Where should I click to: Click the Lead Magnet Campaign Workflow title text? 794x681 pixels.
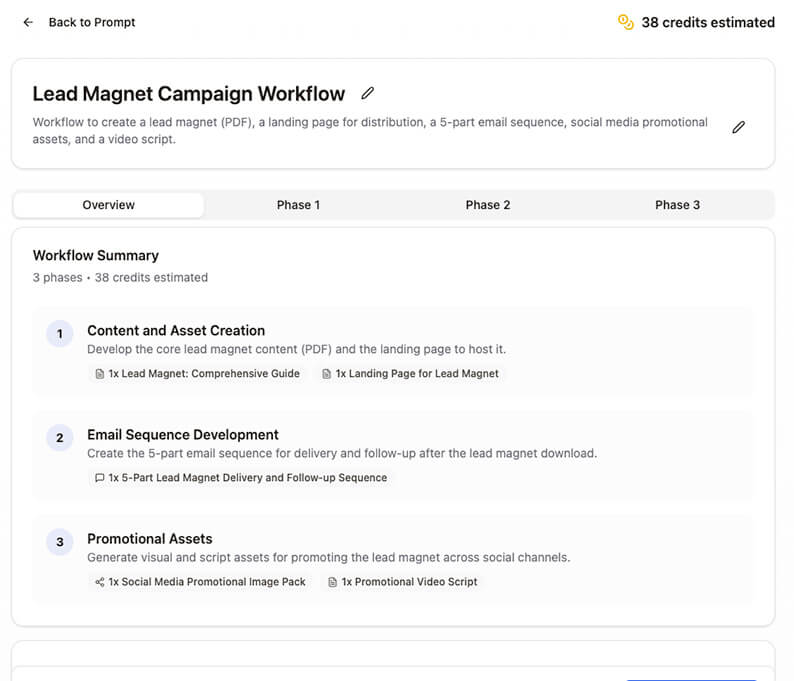pyautogui.click(x=189, y=94)
